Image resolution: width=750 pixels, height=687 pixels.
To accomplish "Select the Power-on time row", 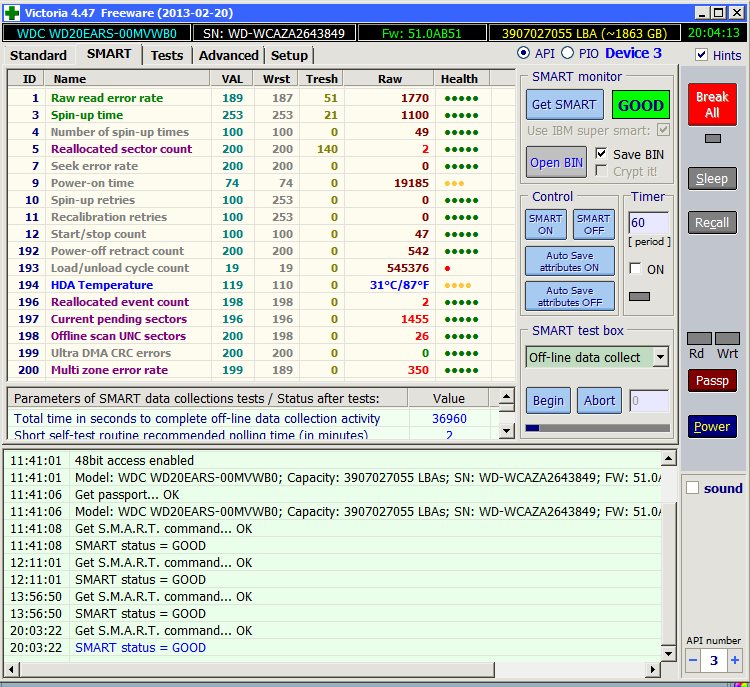I will (x=261, y=183).
